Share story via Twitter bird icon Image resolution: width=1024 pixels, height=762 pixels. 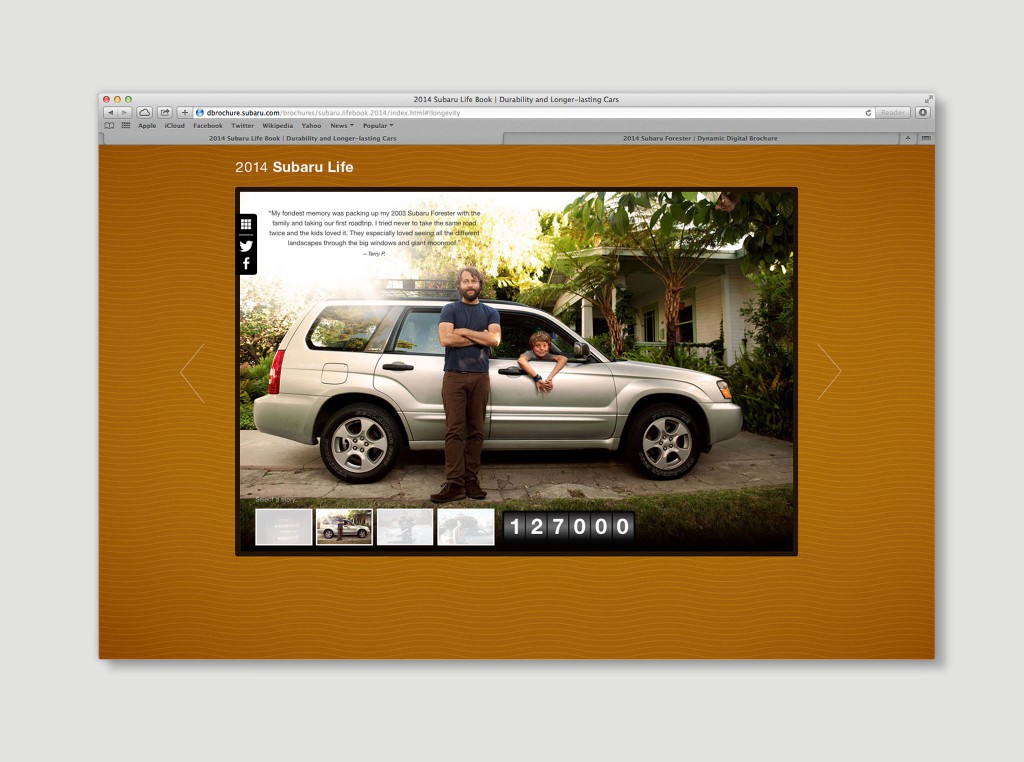[x=246, y=246]
